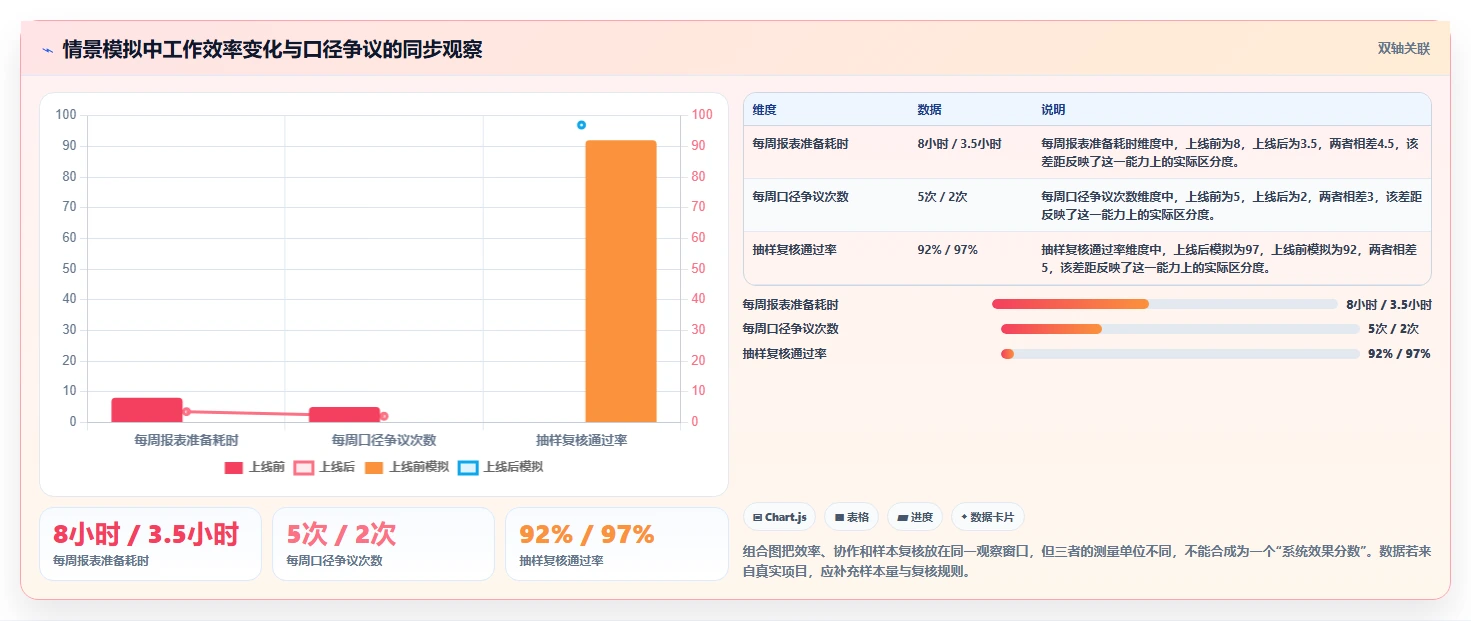Click the 每周报表准备耗时 table row label
The width and height of the screenshot is (1471, 621).
[x=801, y=144]
